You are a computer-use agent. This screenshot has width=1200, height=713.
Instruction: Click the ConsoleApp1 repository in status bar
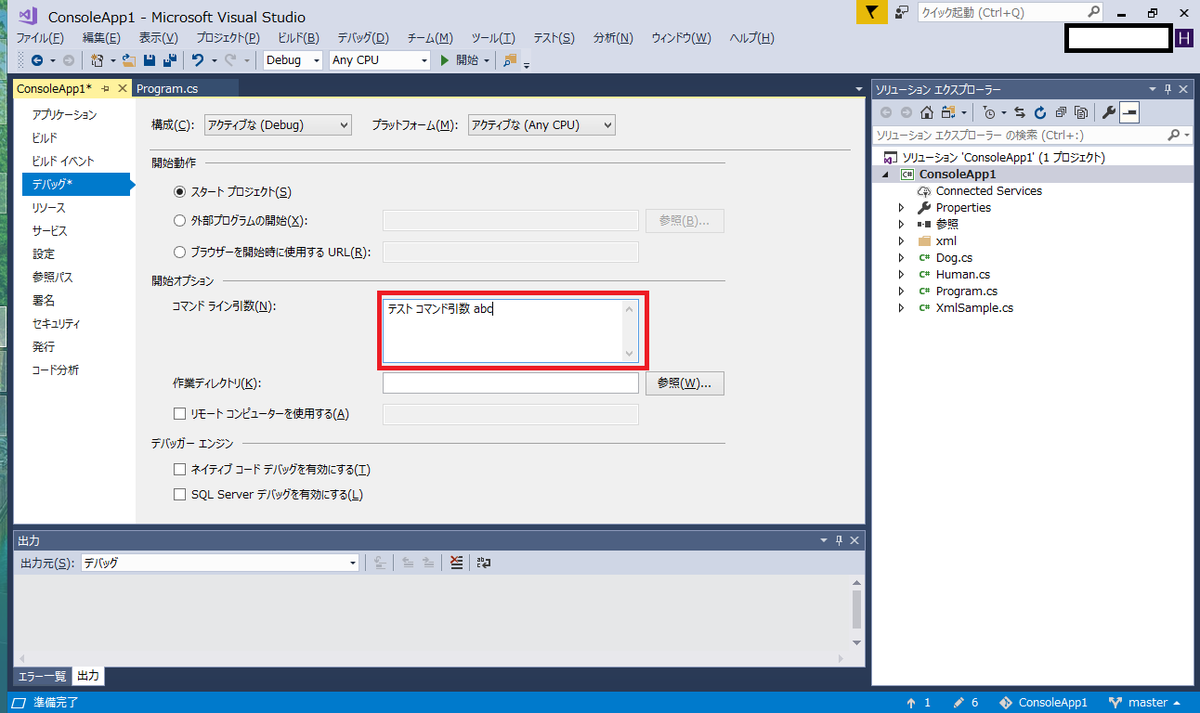(1044, 702)
